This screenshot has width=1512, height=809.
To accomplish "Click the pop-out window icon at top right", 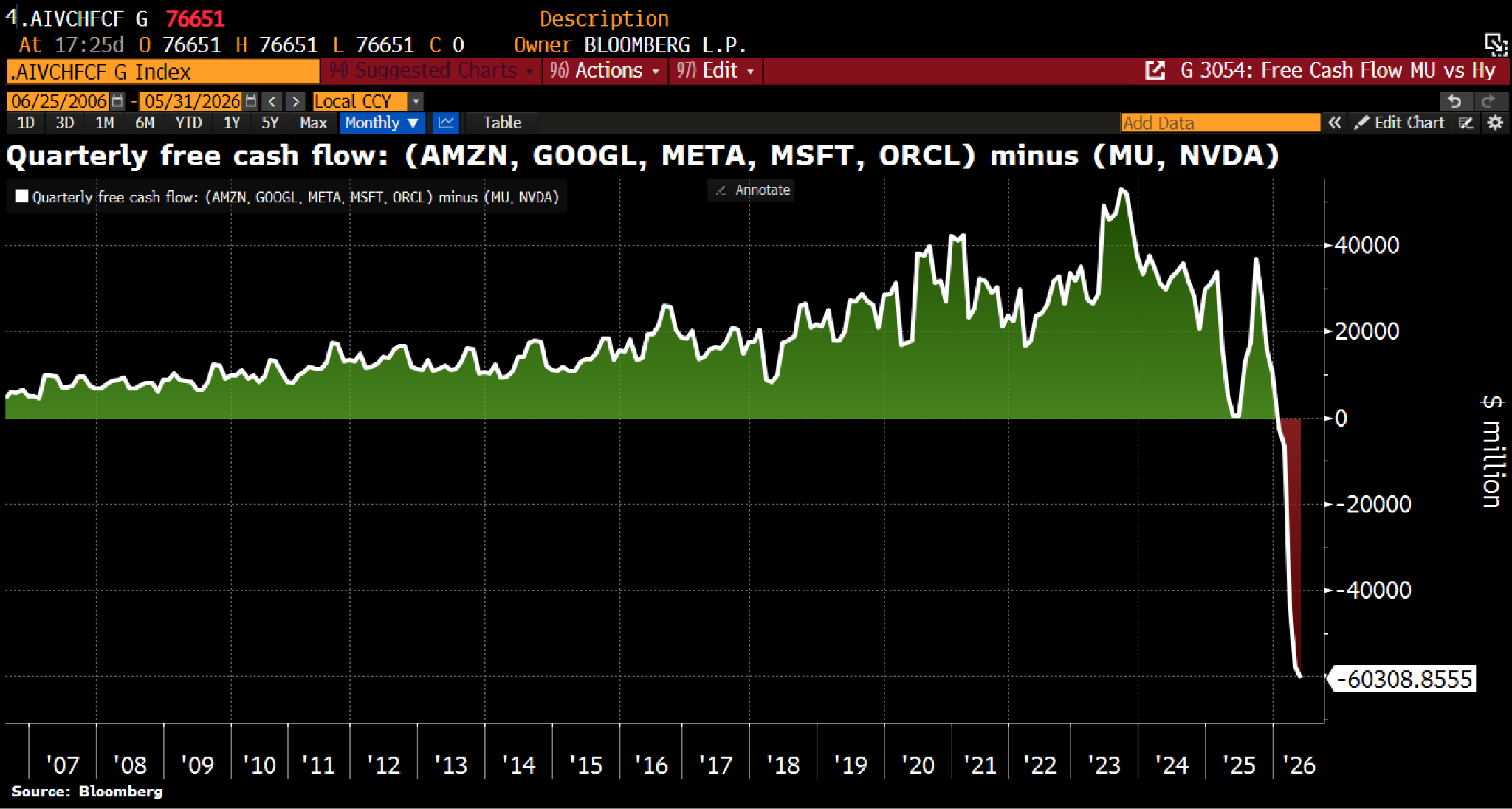I will 1496,45.
